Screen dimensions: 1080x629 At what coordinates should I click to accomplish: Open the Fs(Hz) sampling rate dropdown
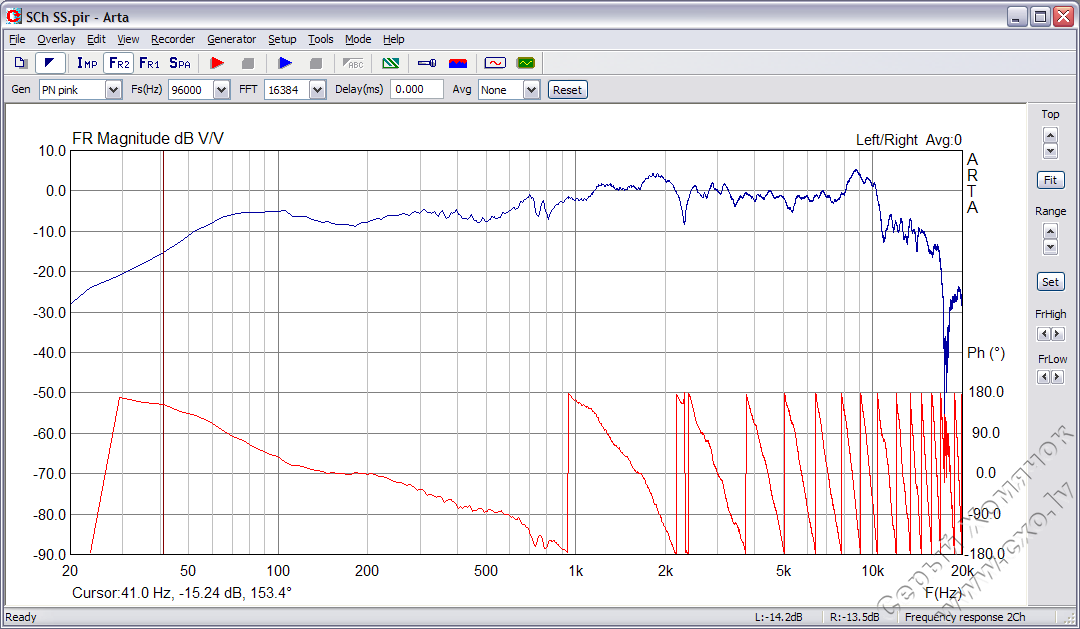[221, 90]
